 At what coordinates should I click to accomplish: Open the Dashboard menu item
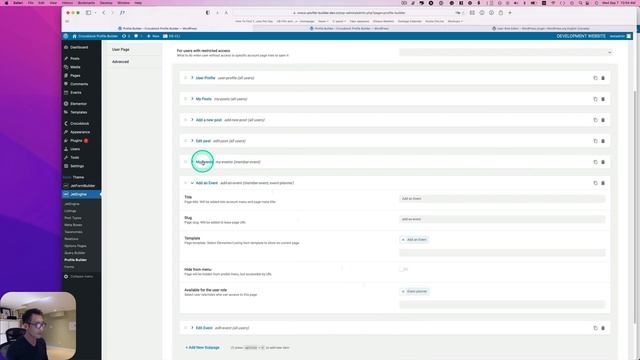click(x=79, y=47)
